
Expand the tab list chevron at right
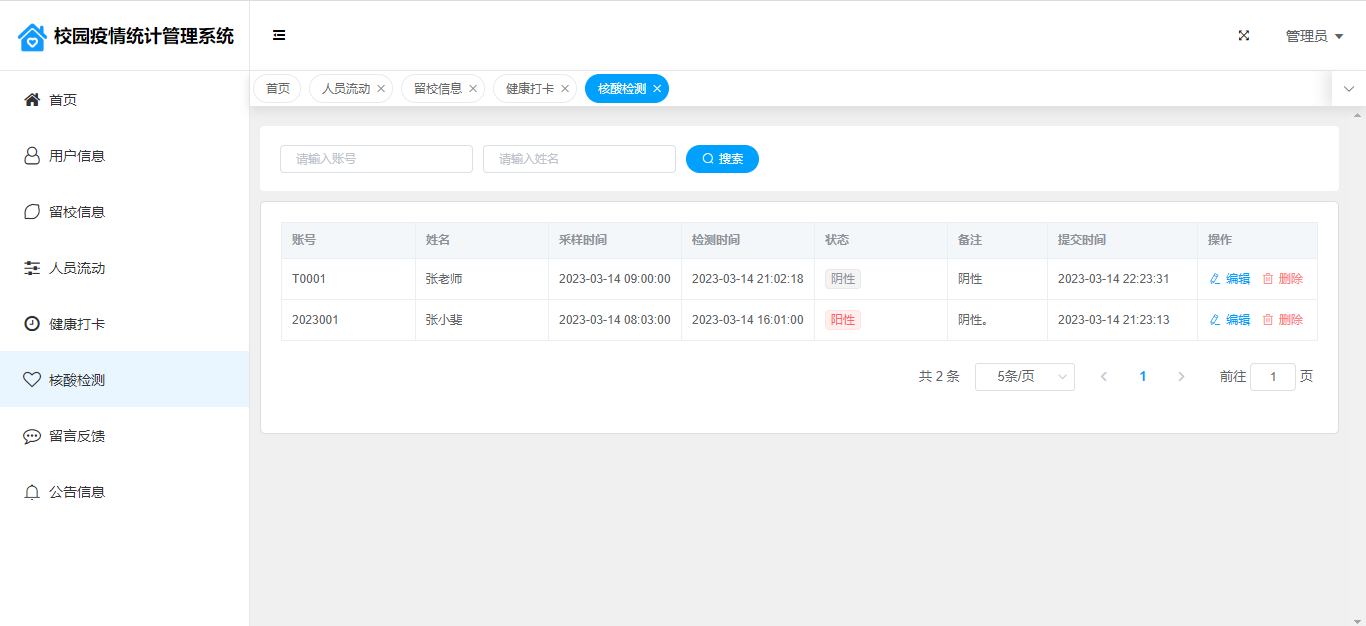1349,89
